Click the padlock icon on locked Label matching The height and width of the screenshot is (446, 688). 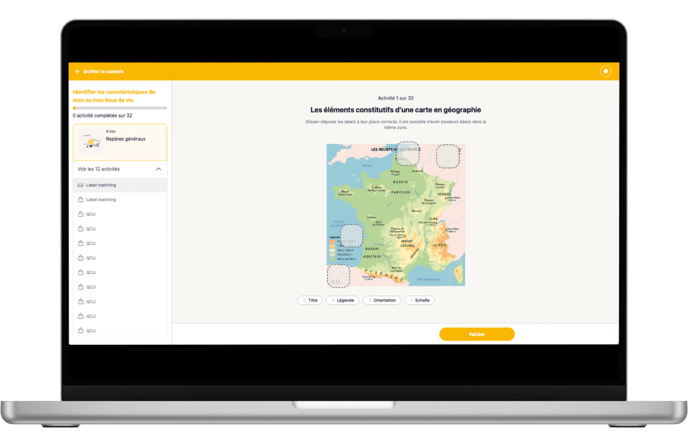point(80,200)
